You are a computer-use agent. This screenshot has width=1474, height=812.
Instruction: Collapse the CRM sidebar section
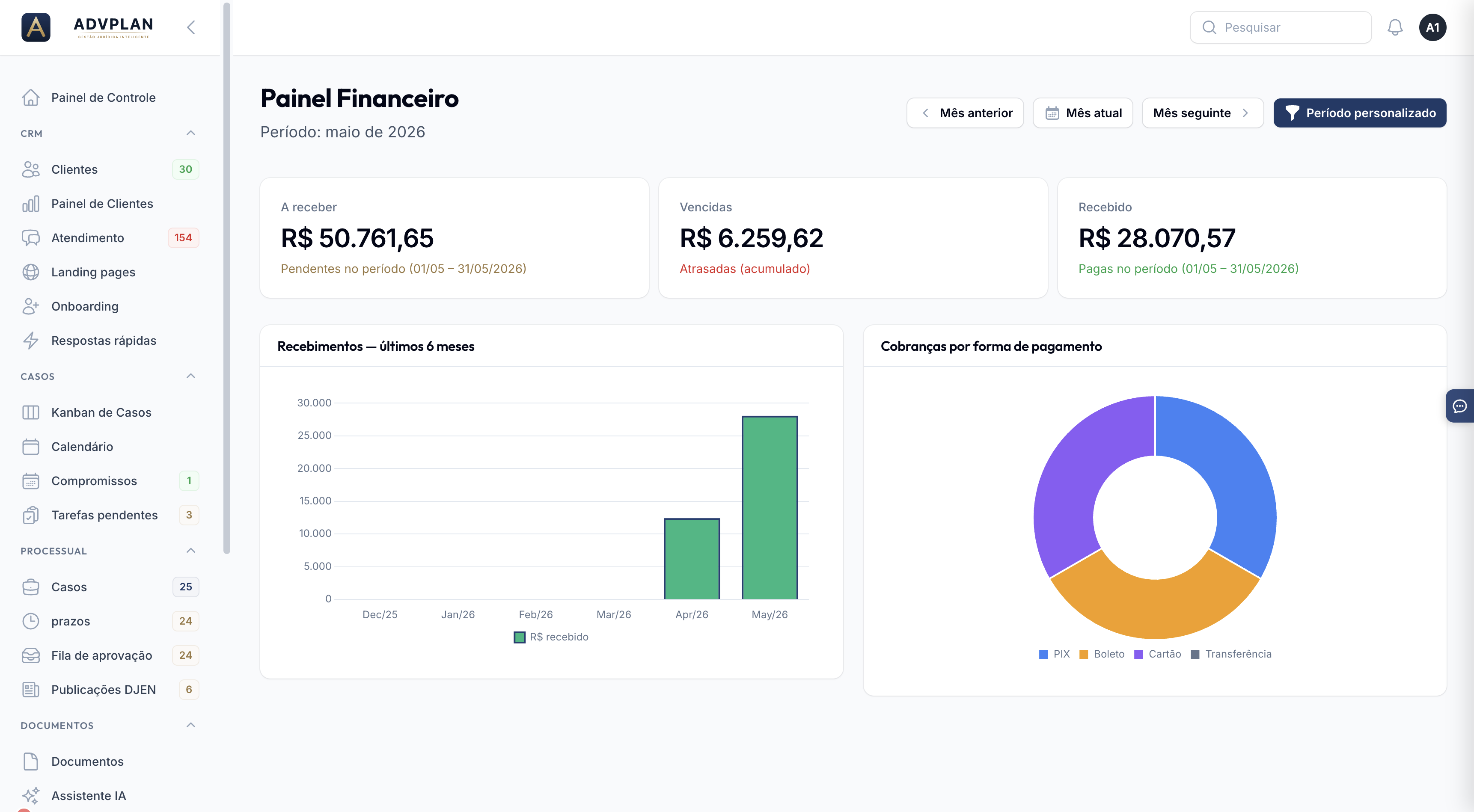pyautogui.click(x=191, y=133)
